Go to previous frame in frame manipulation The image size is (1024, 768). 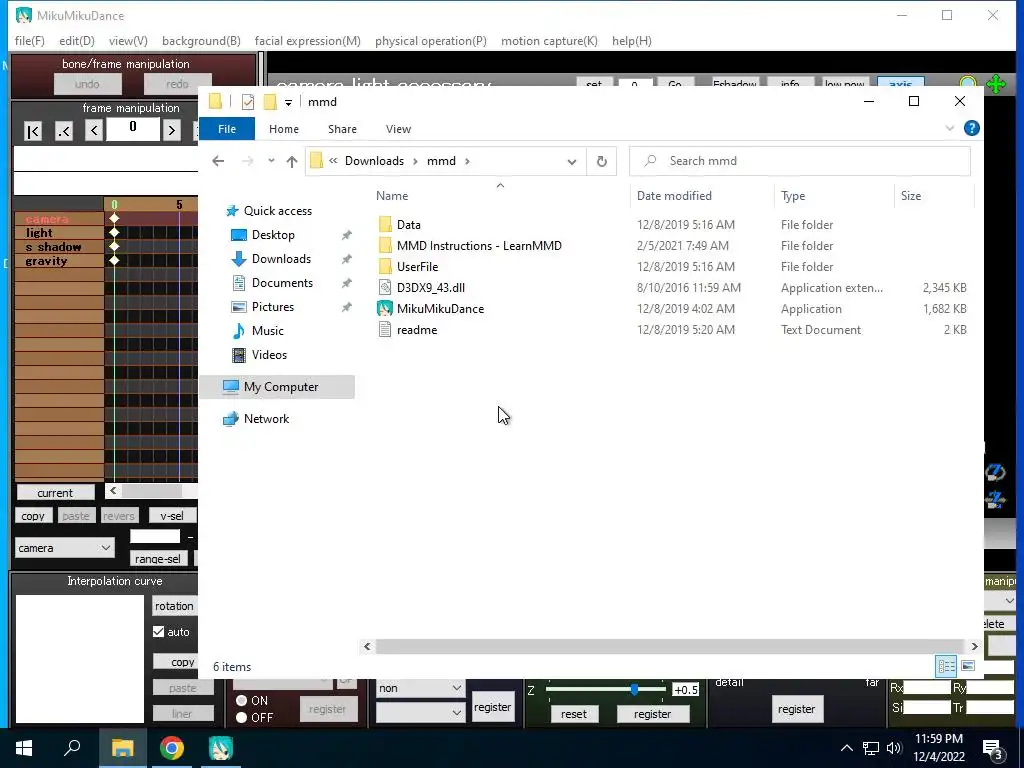pos(93,131)
